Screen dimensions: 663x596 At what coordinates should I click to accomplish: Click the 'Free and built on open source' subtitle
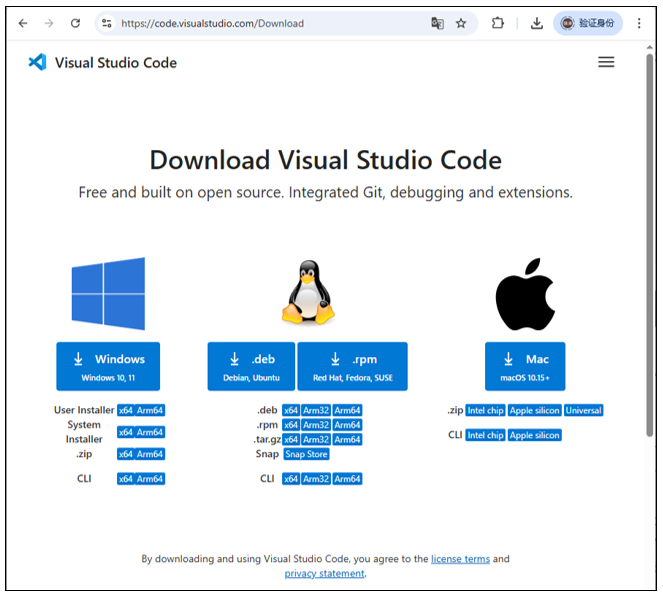tap(326, 192)
